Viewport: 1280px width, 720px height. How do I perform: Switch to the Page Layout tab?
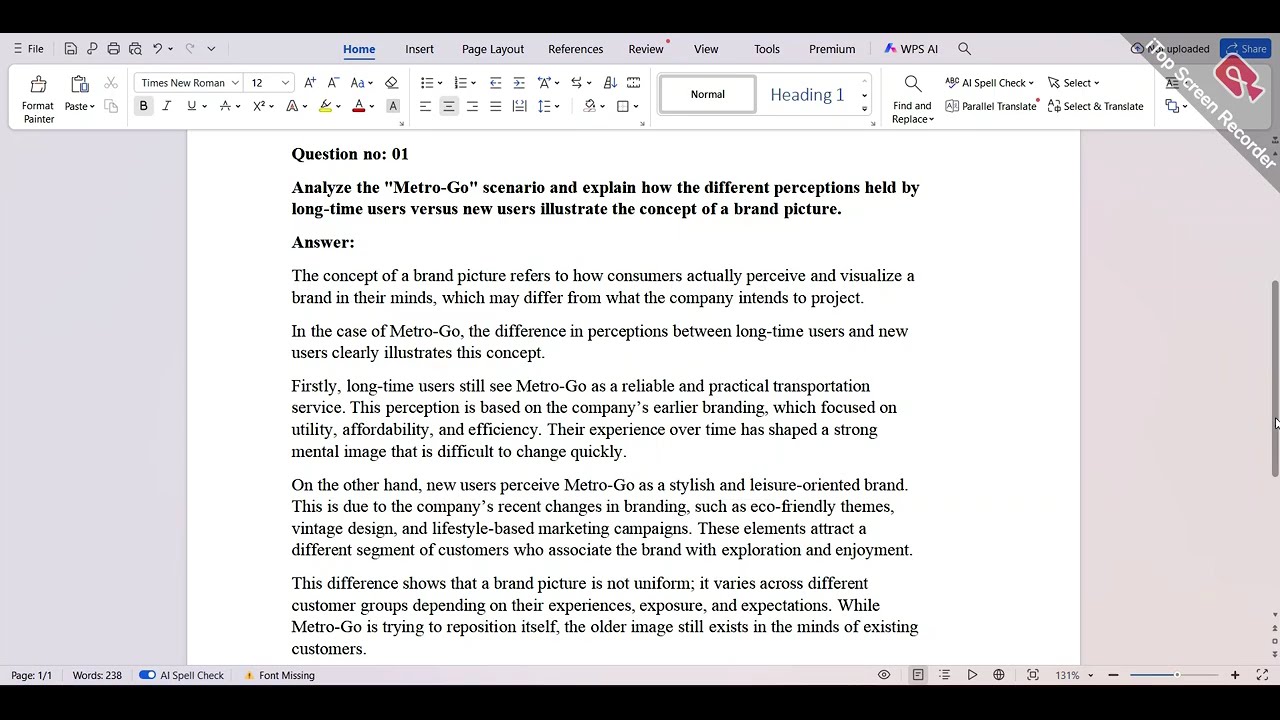click(492, 48)
